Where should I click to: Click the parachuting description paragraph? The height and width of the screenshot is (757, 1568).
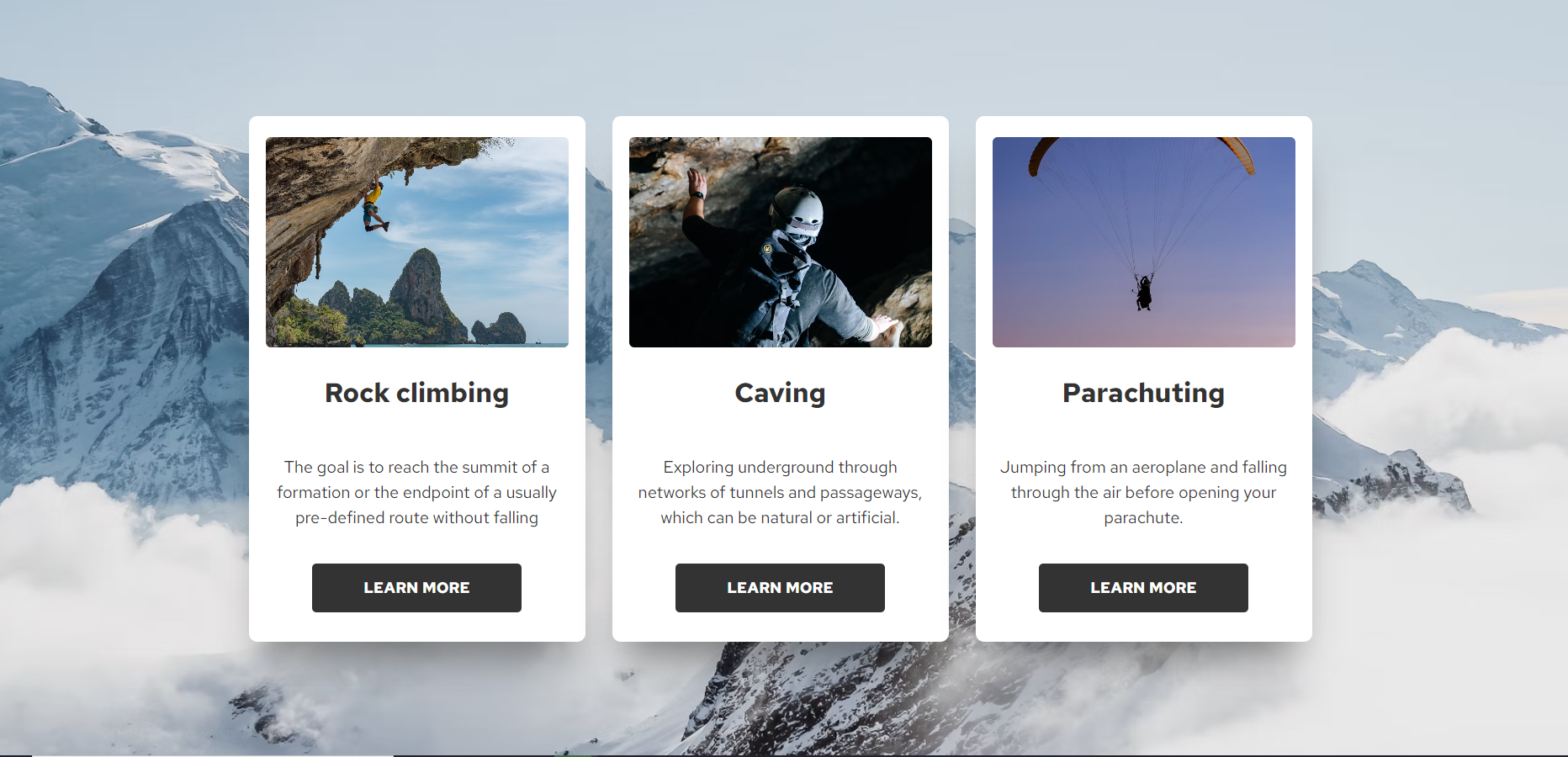1144,492
